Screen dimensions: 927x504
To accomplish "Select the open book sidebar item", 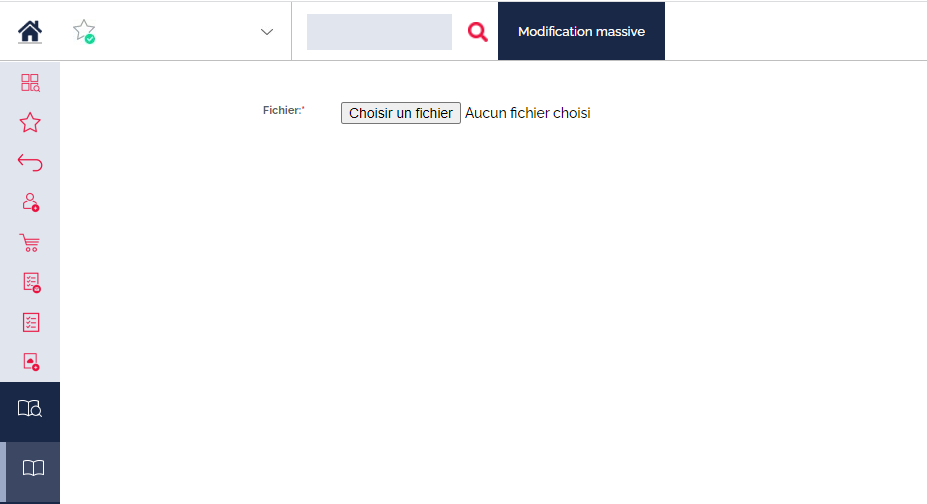I will click(x=33, y=470).
